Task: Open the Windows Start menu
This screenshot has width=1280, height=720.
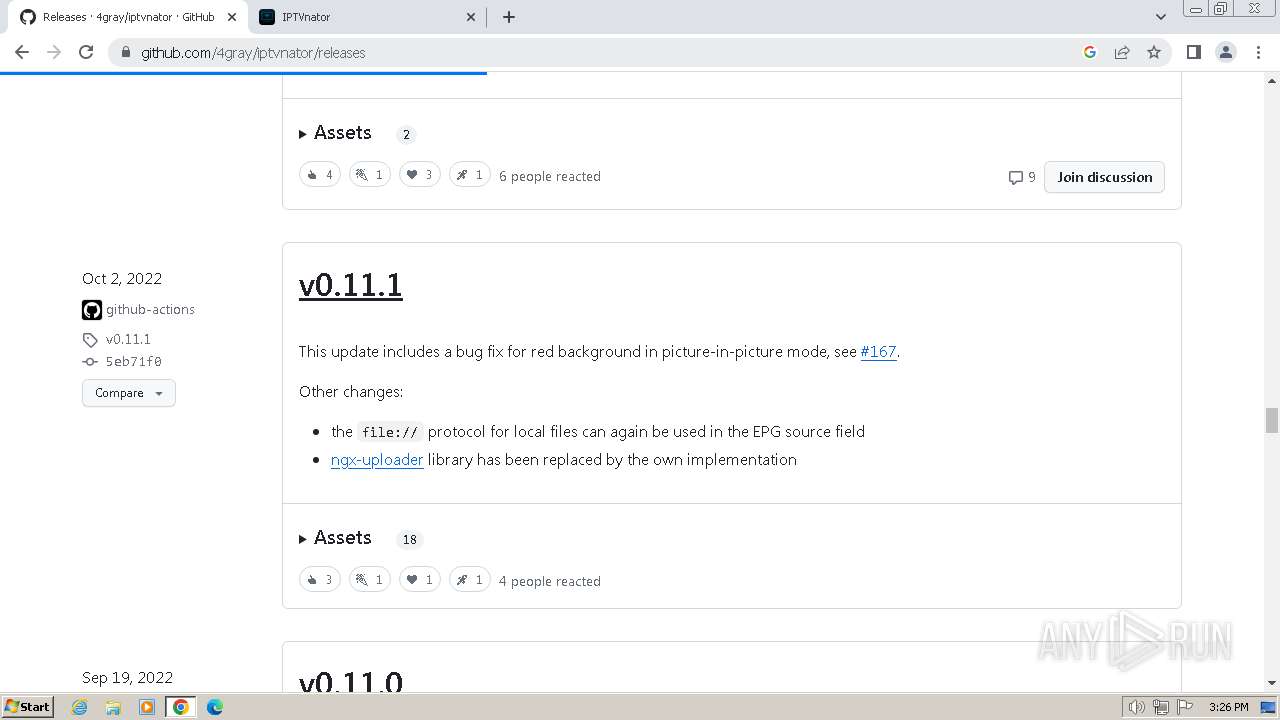Action: [28, 706]
